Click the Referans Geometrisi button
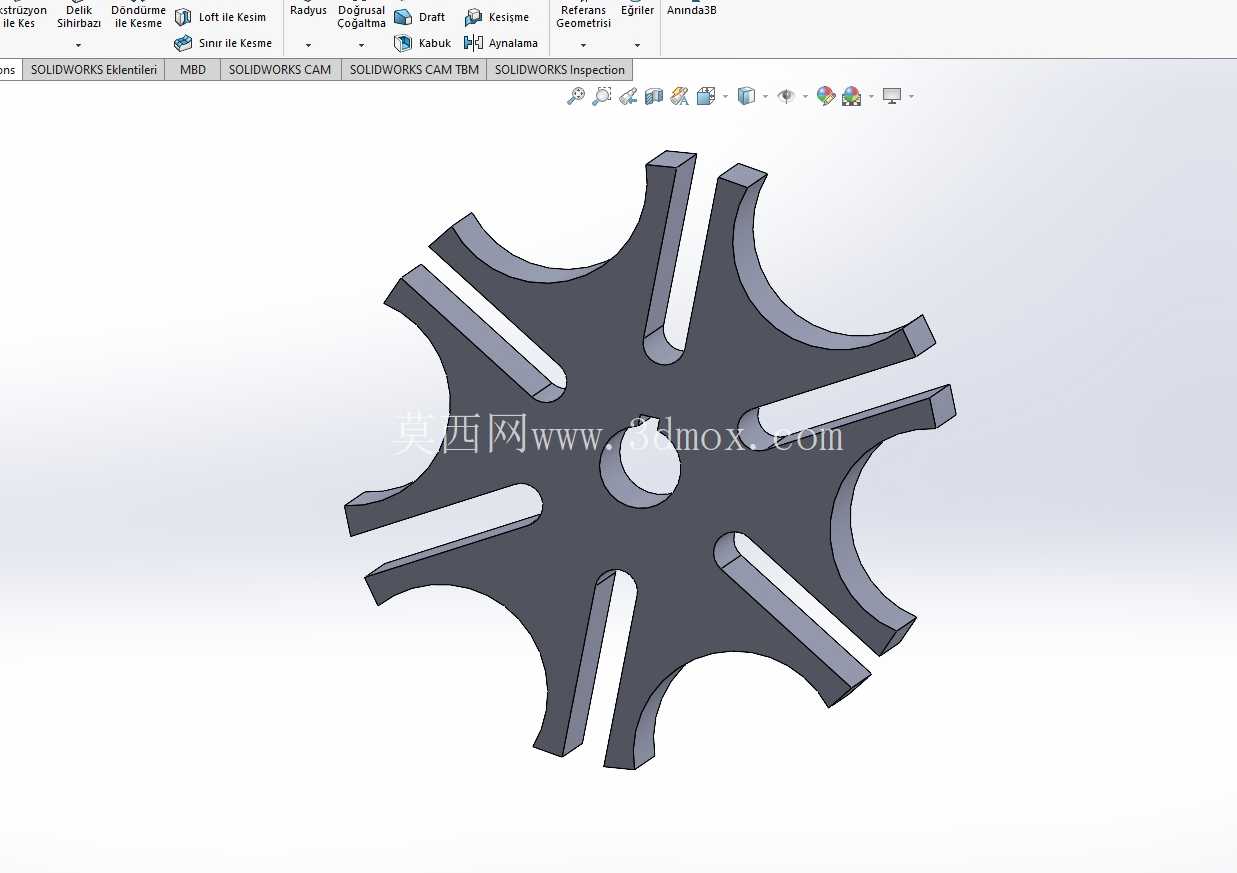The width and height of the screenshot is (1237, 873). tap(583, 16)
